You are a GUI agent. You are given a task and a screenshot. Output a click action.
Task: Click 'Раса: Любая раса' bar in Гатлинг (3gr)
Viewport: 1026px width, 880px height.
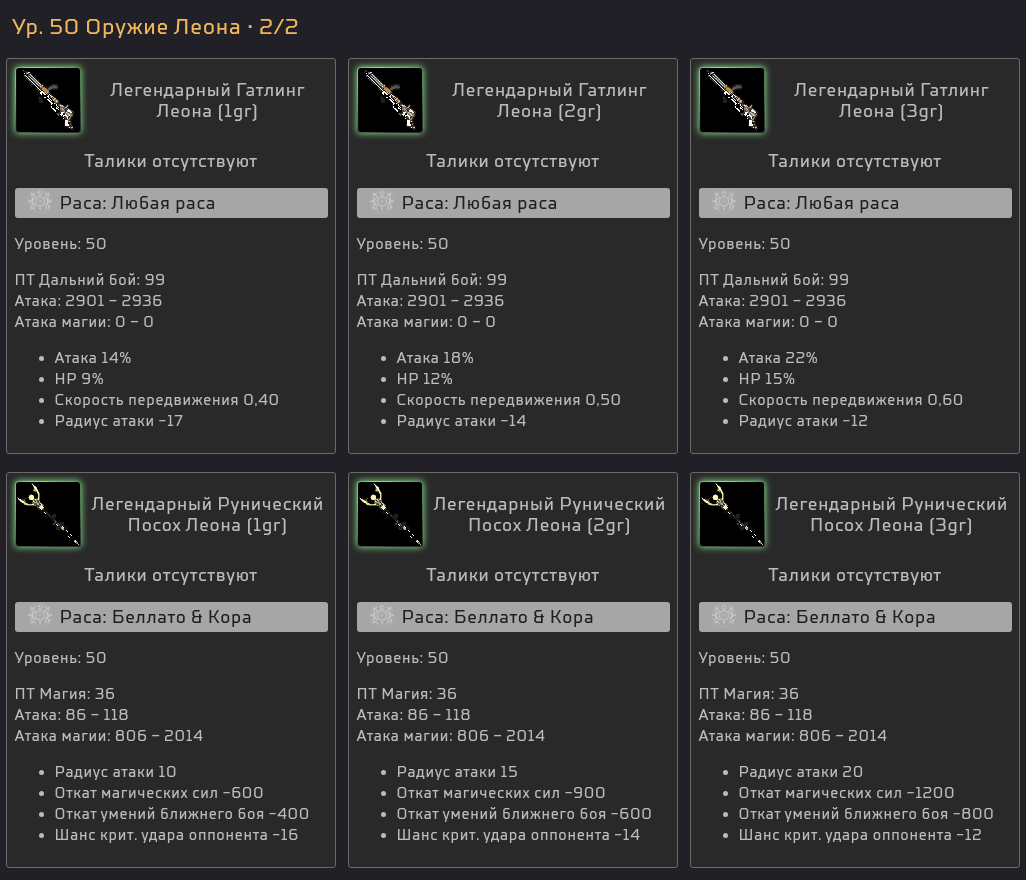855,203
